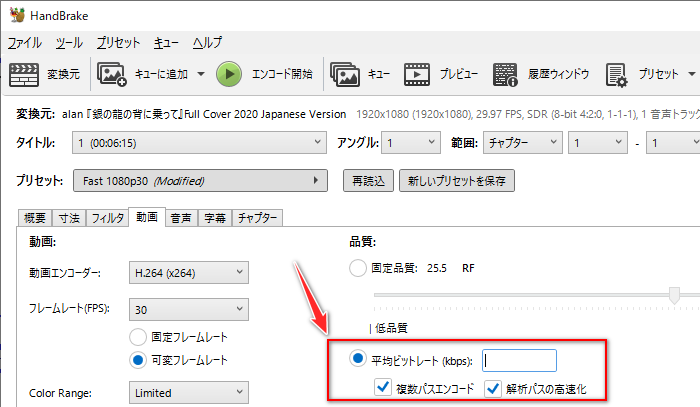This screenshot has height=407, width=700.
Task: Open the start chapter number dropdown
Action: pos(598,143)
